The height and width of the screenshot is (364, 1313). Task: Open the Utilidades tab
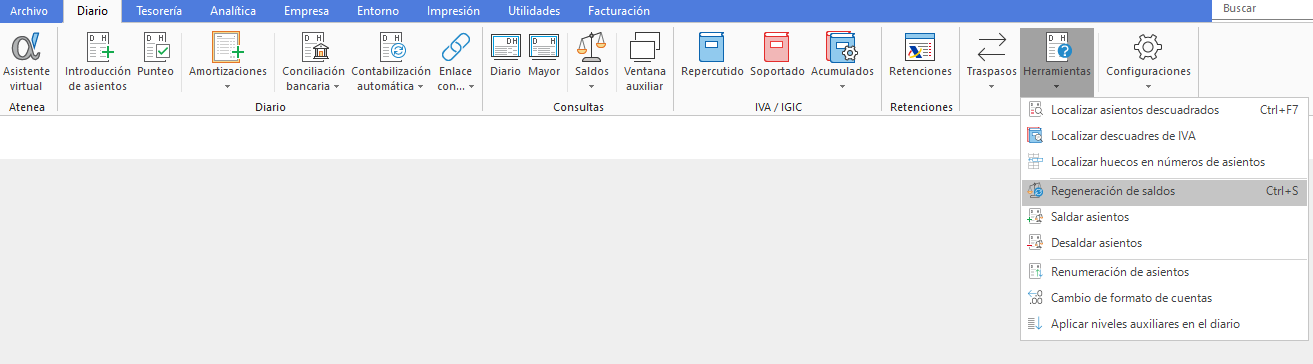click(534, 11)
